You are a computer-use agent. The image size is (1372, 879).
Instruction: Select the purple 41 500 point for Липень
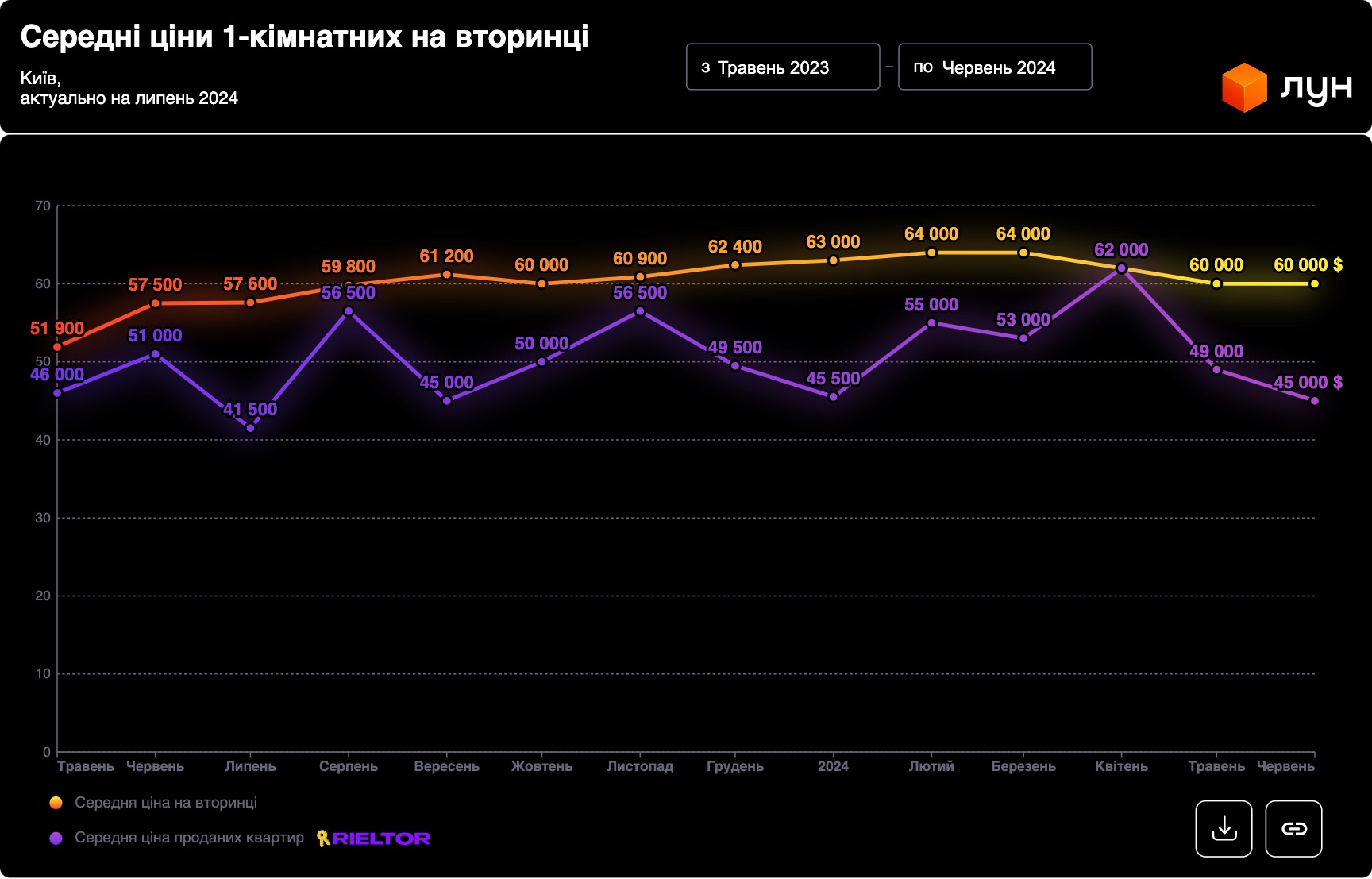click(x=250, y=428)
